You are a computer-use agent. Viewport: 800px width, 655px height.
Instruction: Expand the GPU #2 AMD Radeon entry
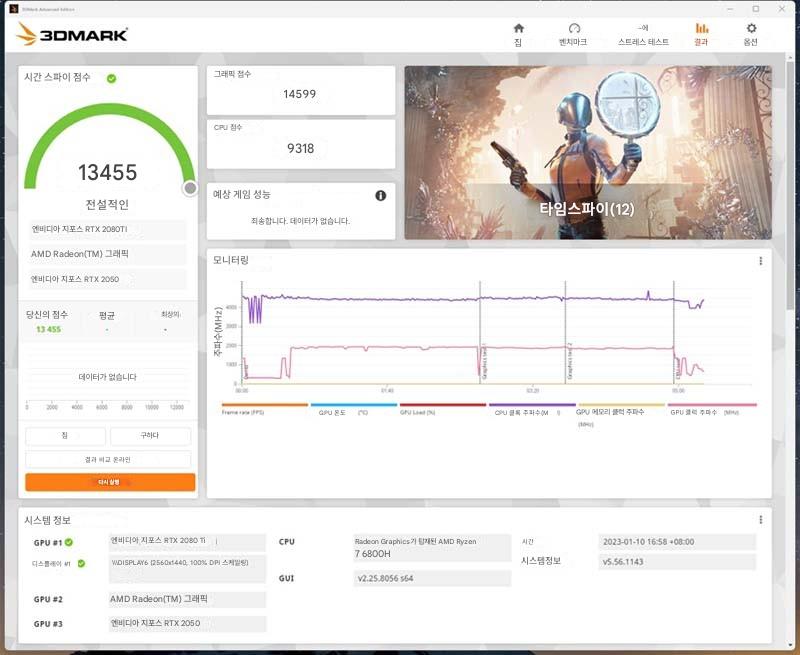pos(187,599)
